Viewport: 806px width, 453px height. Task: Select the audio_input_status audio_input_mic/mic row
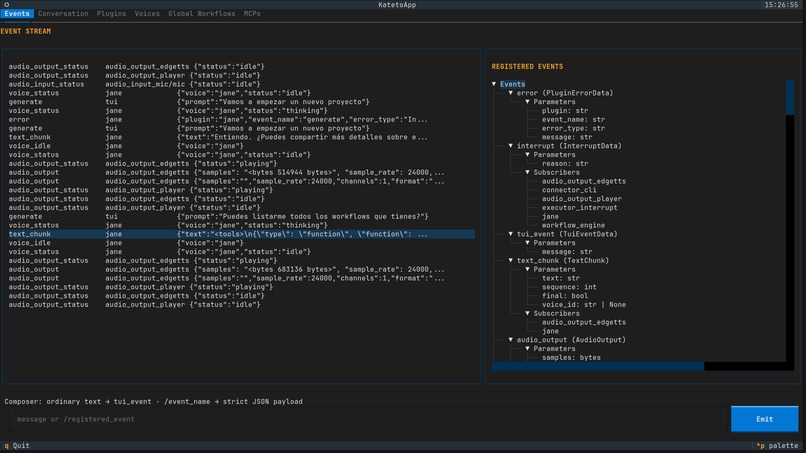(x=241, y=84)
